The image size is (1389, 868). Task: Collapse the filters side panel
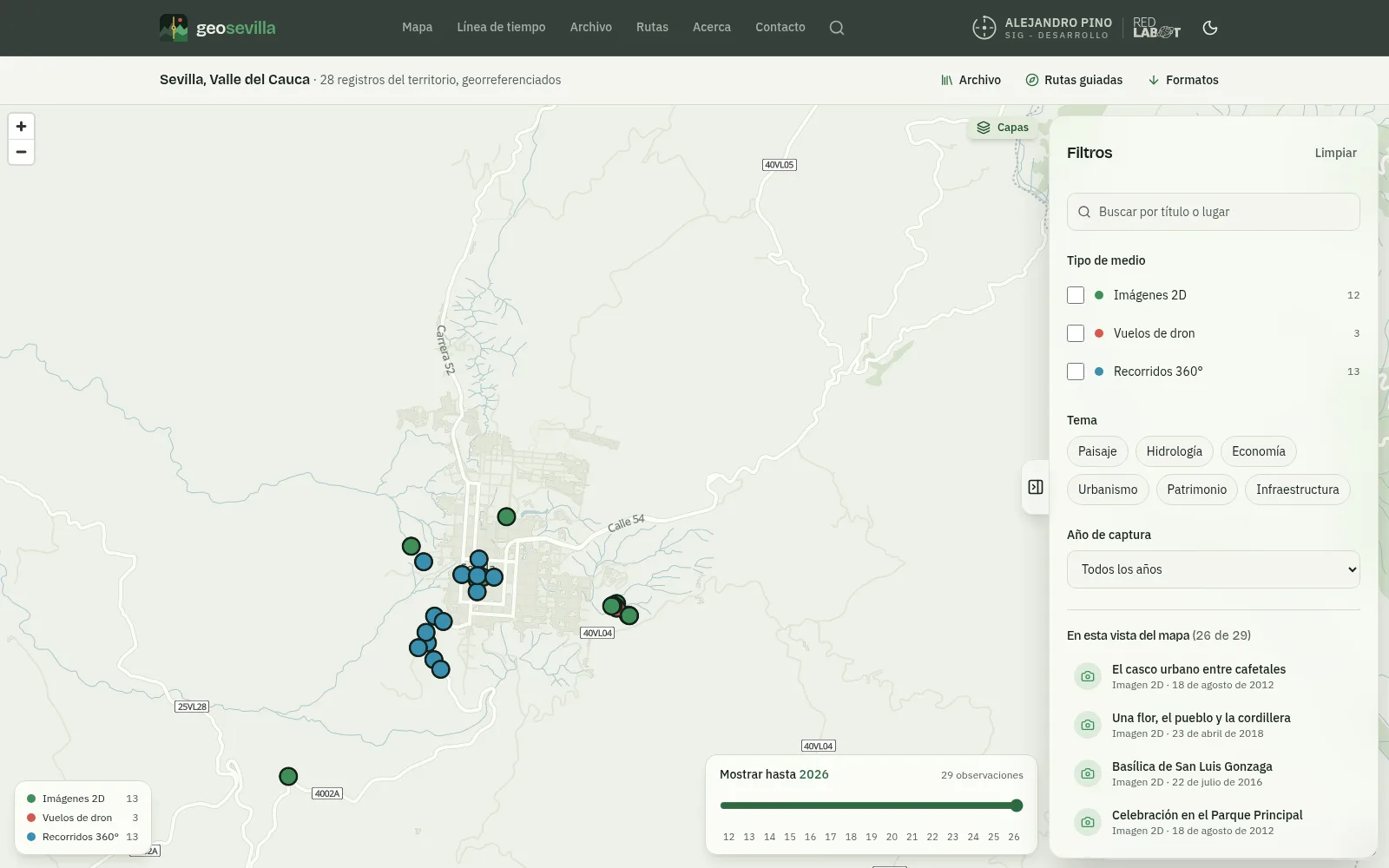pyautogui.click(x=1036, y=487)
